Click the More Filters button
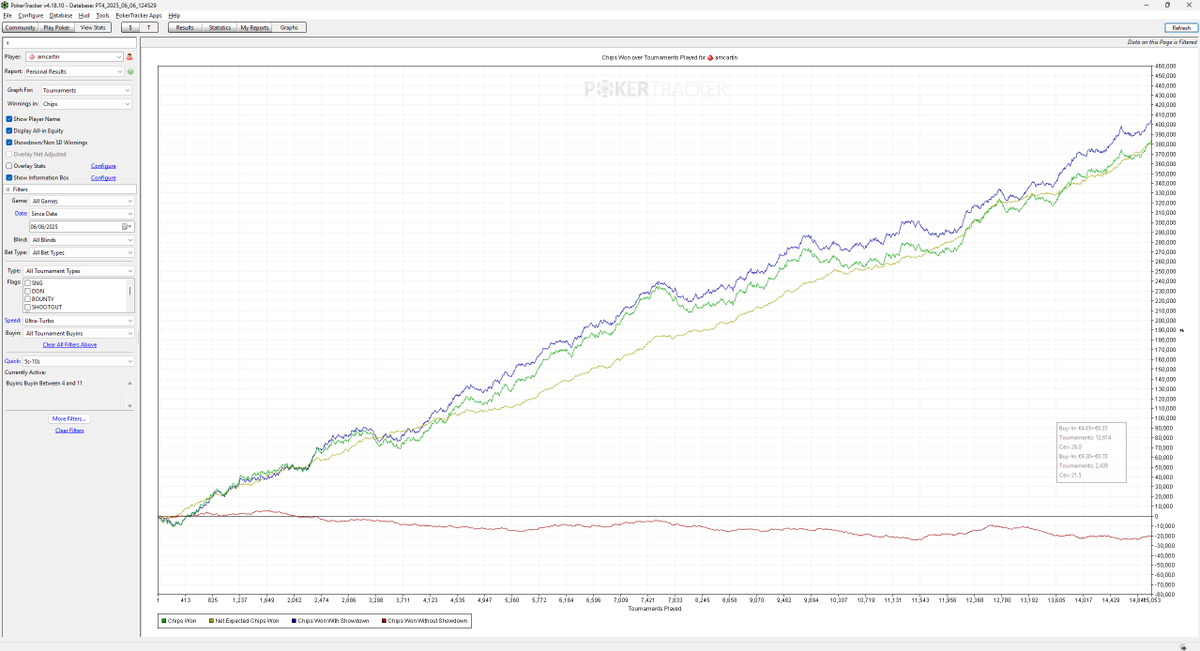Viewport: 1200px width, 651px height. coord(69,419)
